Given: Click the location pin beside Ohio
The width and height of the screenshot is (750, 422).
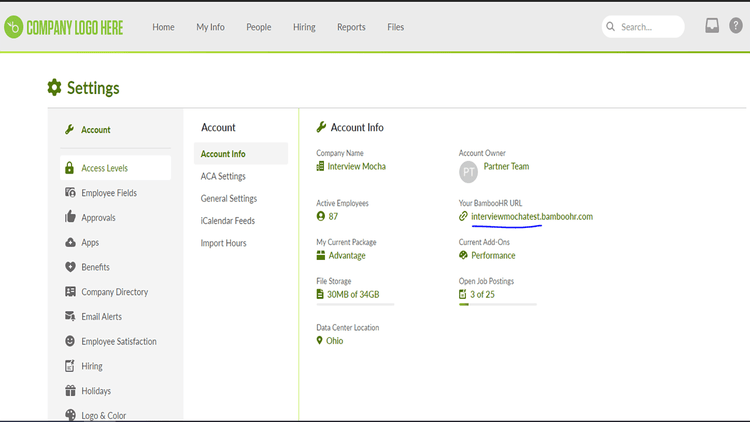Looking at the screenshot, I should point(320,341).
